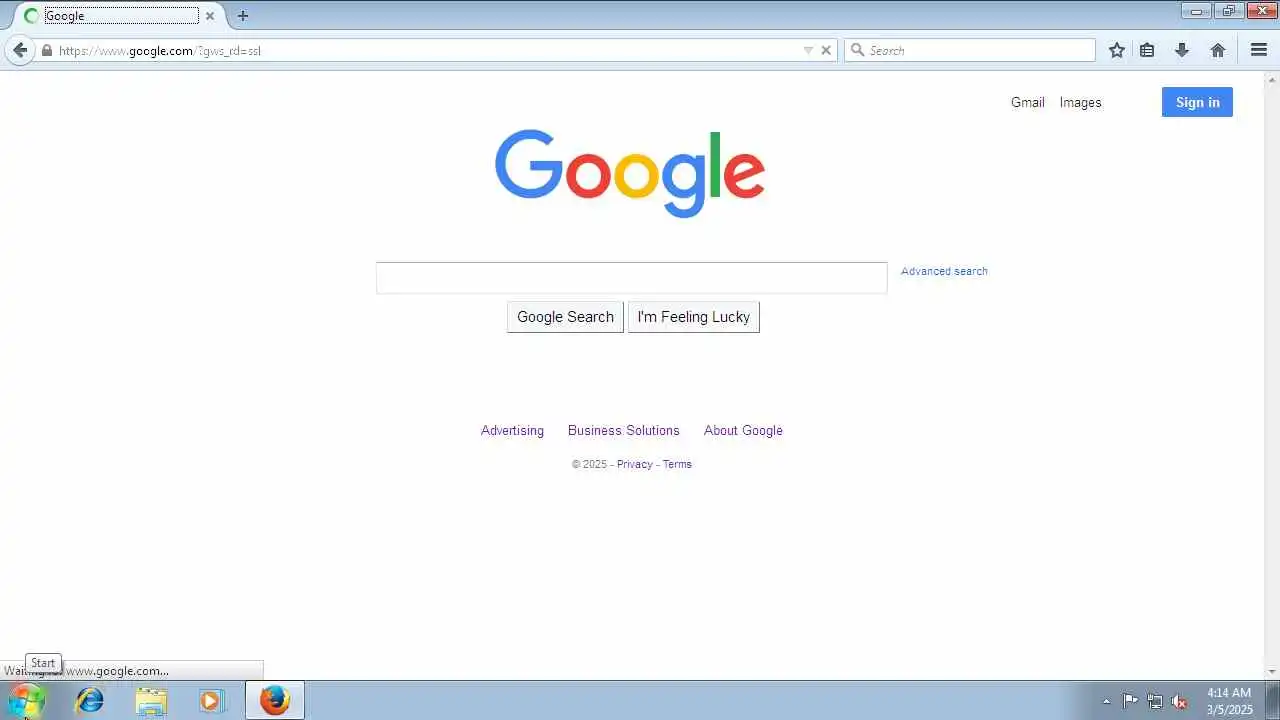
Task: Click the Show desktop strip
Action: click(x=1272, y=700)
